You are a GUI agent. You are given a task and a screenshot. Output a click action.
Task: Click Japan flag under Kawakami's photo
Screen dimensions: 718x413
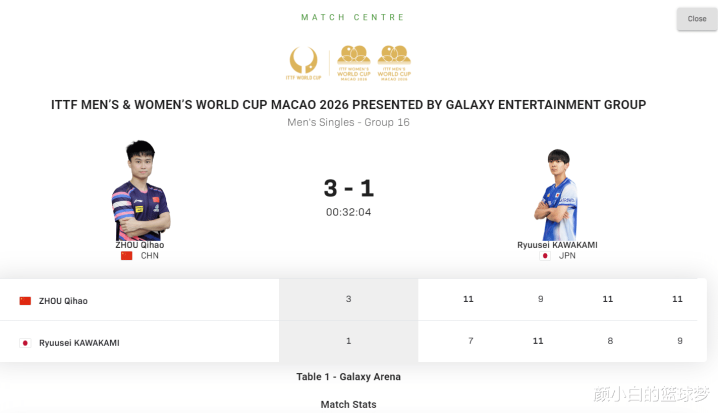[x=545, y=256]
